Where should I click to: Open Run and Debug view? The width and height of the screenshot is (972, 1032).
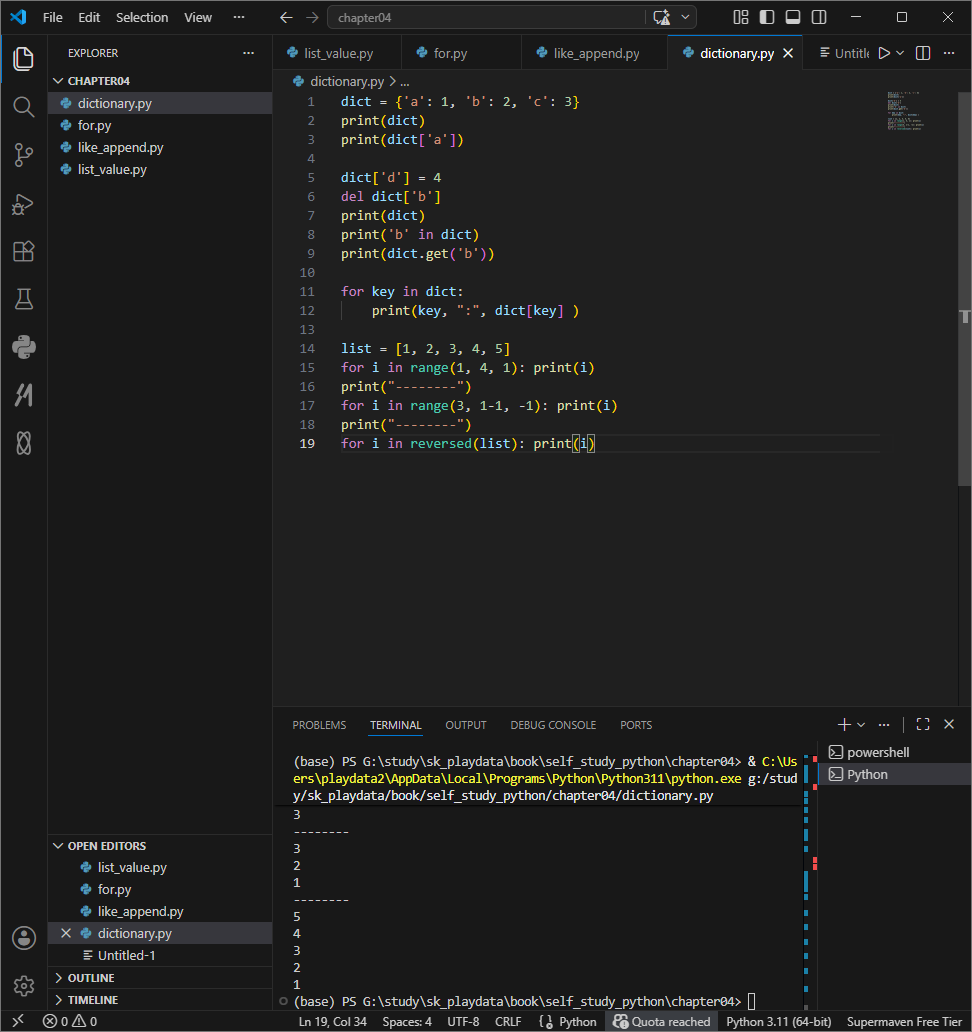click(x=24, y=204)
